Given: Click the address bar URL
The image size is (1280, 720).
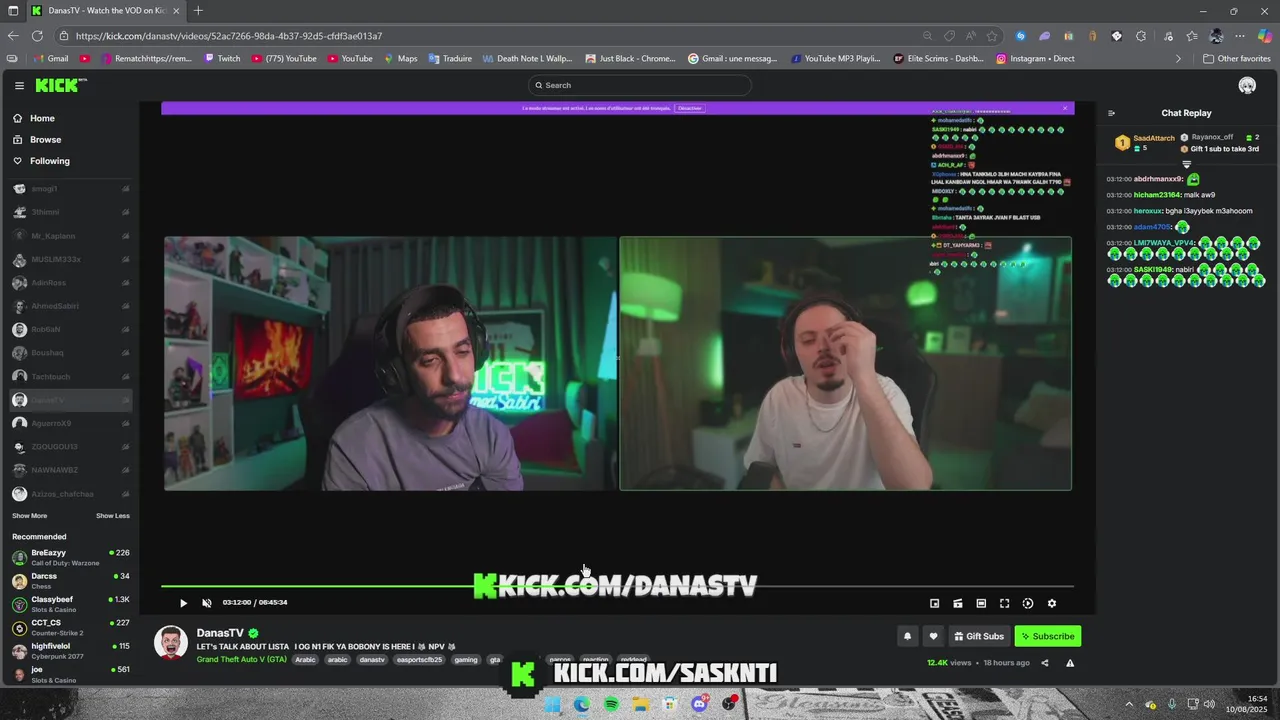Looking at the screenshot, I should [x=229, y=36].
